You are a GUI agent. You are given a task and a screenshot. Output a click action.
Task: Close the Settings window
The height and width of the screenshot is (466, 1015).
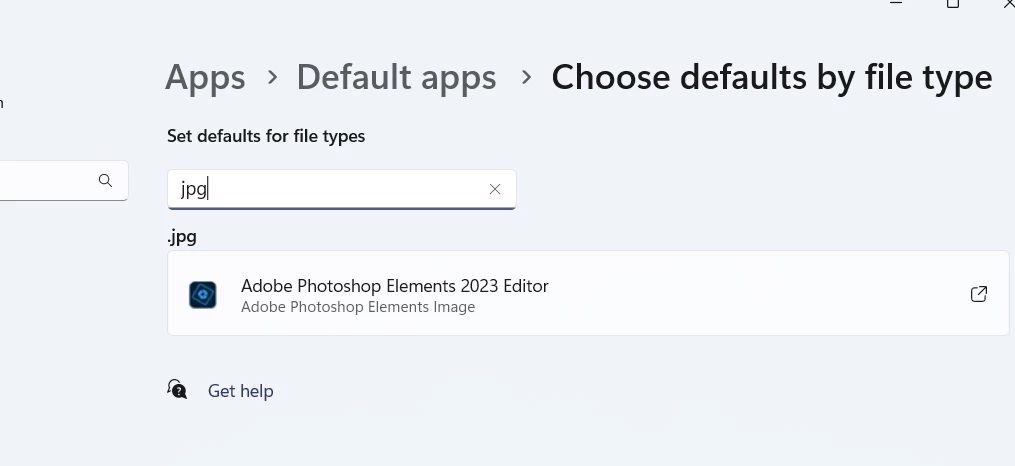point(1007,3)
